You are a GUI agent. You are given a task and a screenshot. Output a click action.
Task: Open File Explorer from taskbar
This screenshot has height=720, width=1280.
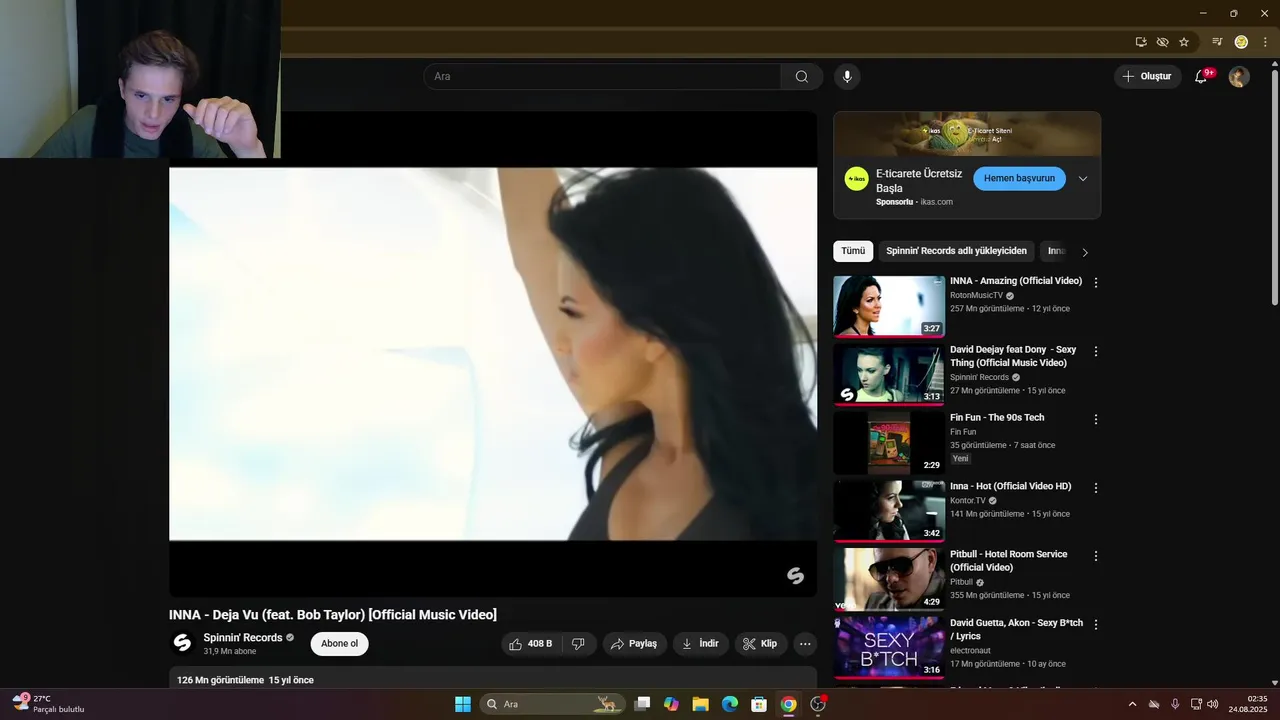[x=701, y=704]
